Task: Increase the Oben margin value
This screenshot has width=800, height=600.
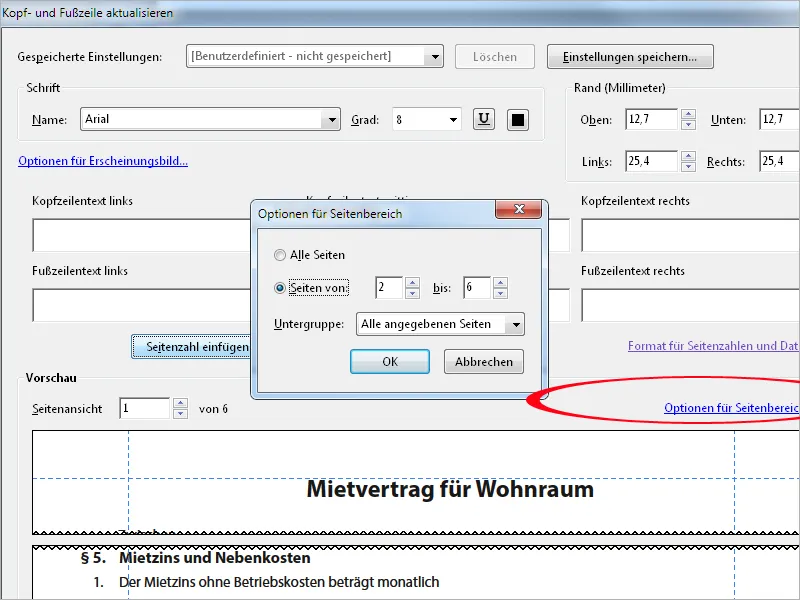Action: pyautogui.click(x=688, y=114)
